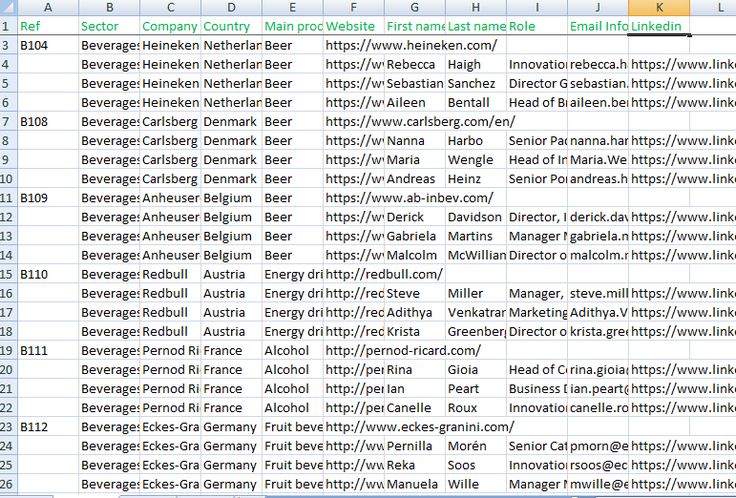The height and width of the screenshot is (498, 736).
Task: Select row 7 header
Action: 8,122
